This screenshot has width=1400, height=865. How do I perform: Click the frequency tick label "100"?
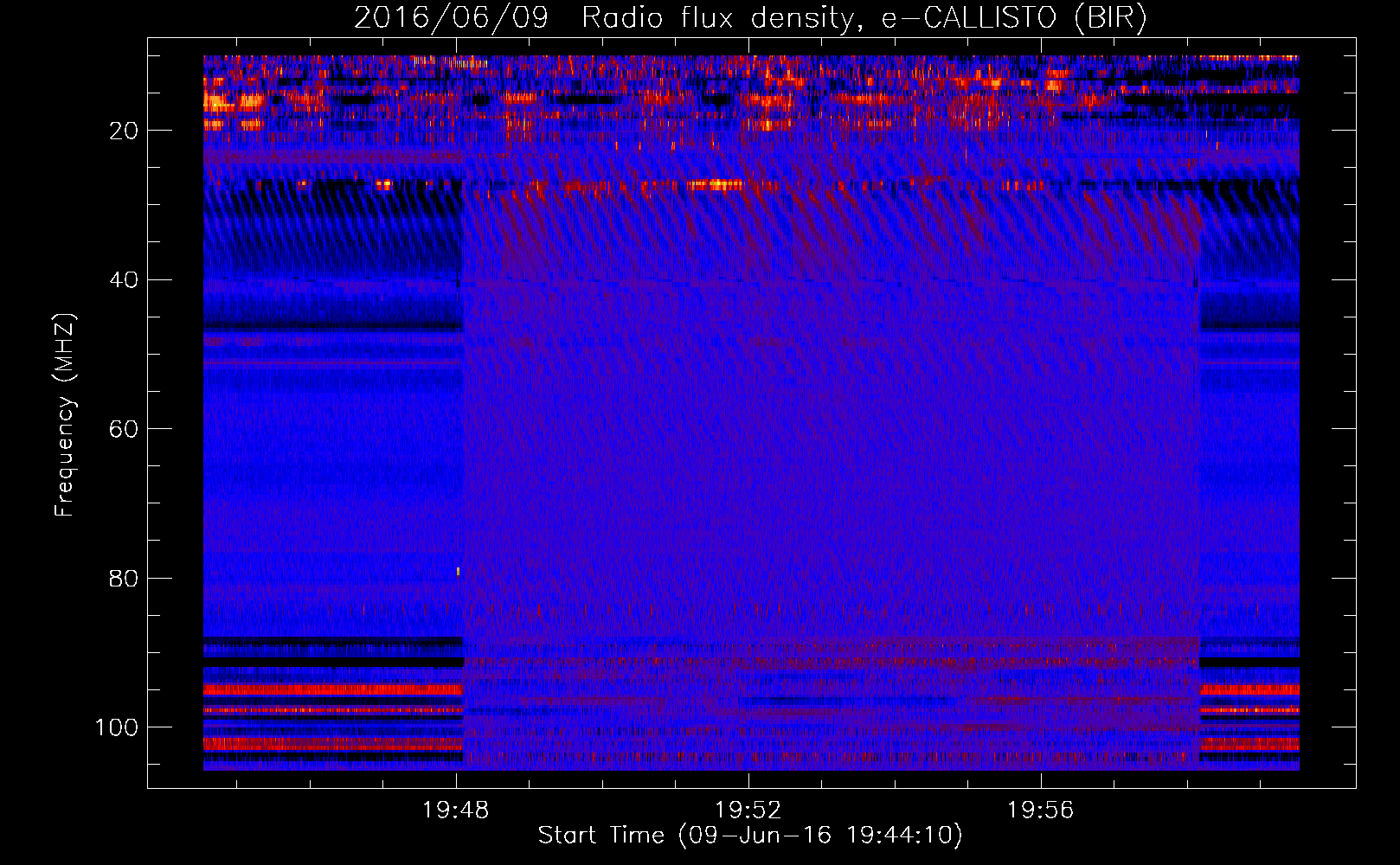pos(117,727)
